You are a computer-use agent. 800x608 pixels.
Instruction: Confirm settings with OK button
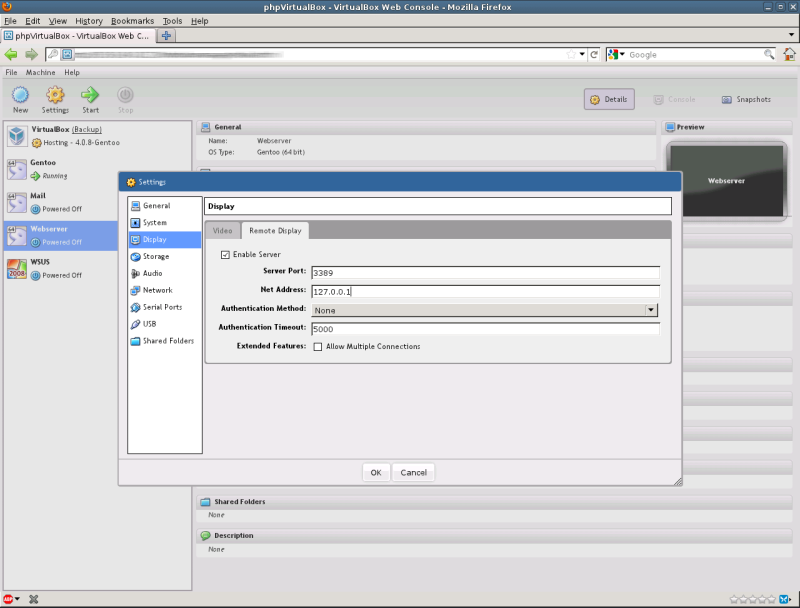[376, 472]
